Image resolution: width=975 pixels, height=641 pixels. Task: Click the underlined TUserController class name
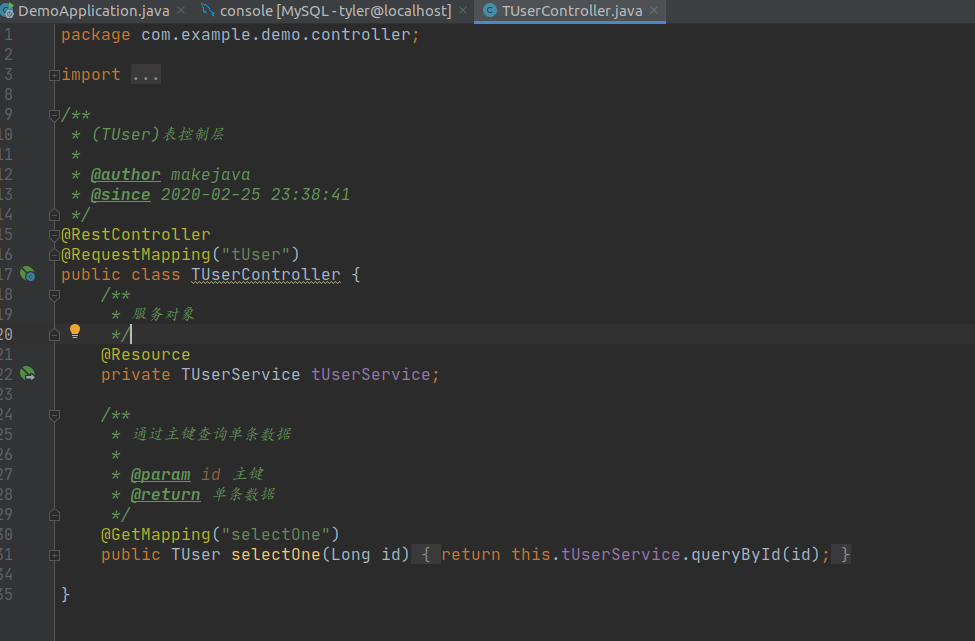pyautogui.click(x=265, y=274)
